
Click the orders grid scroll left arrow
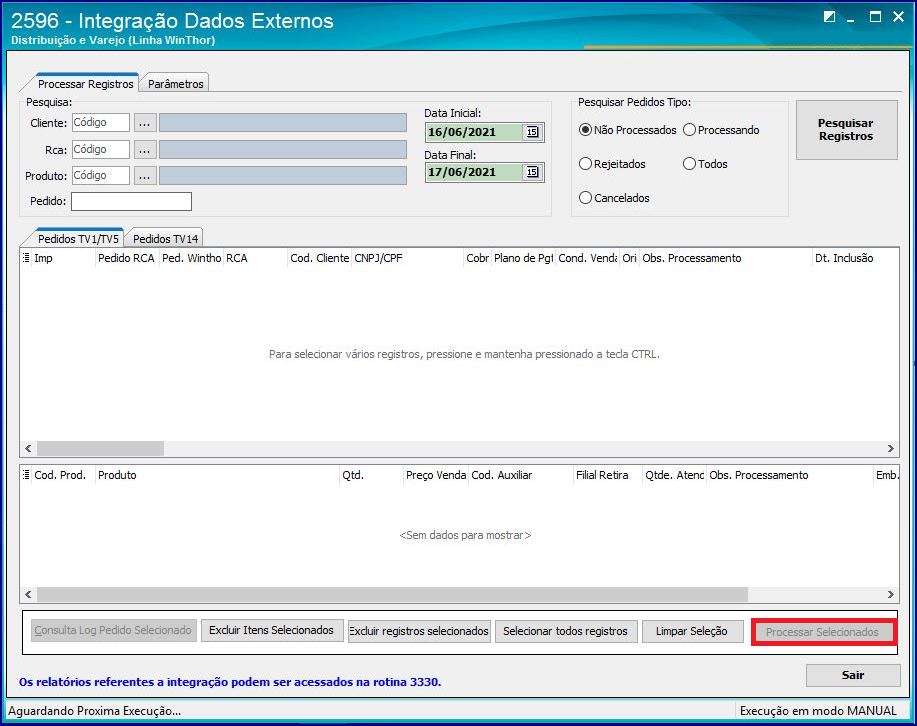[28, 449]
